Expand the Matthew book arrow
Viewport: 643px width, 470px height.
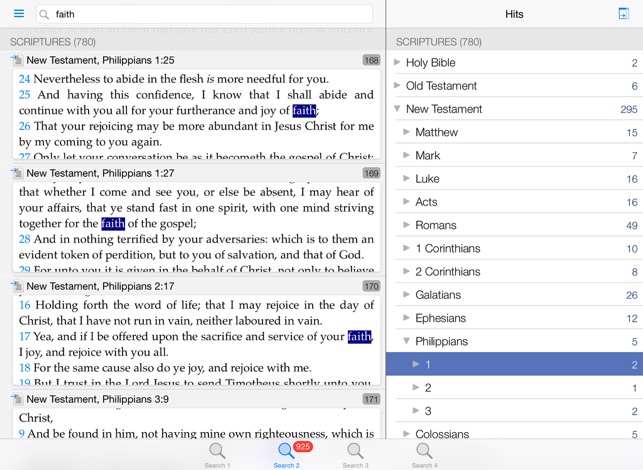[x=406, y=132]
